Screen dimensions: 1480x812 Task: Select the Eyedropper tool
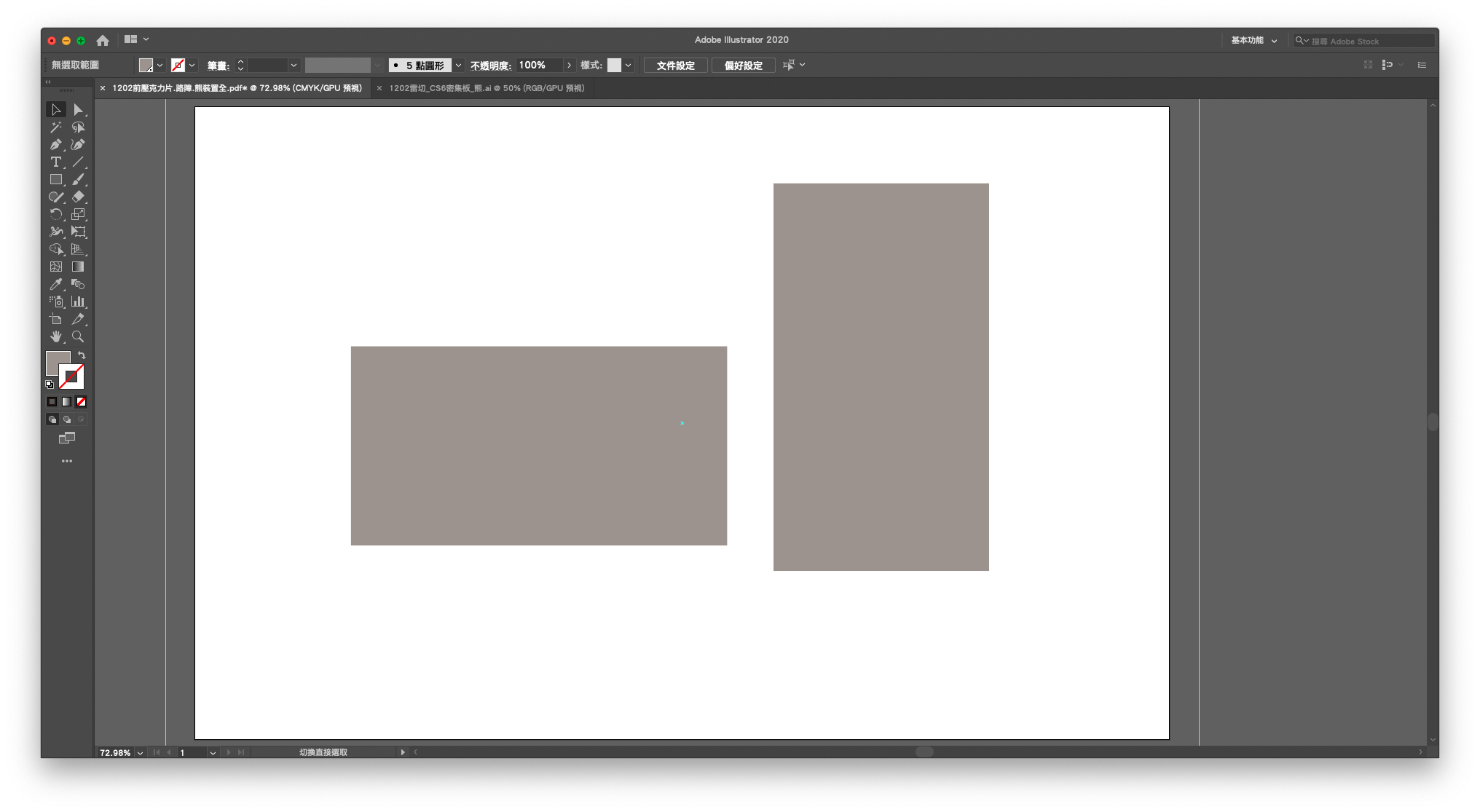point(56,285)
